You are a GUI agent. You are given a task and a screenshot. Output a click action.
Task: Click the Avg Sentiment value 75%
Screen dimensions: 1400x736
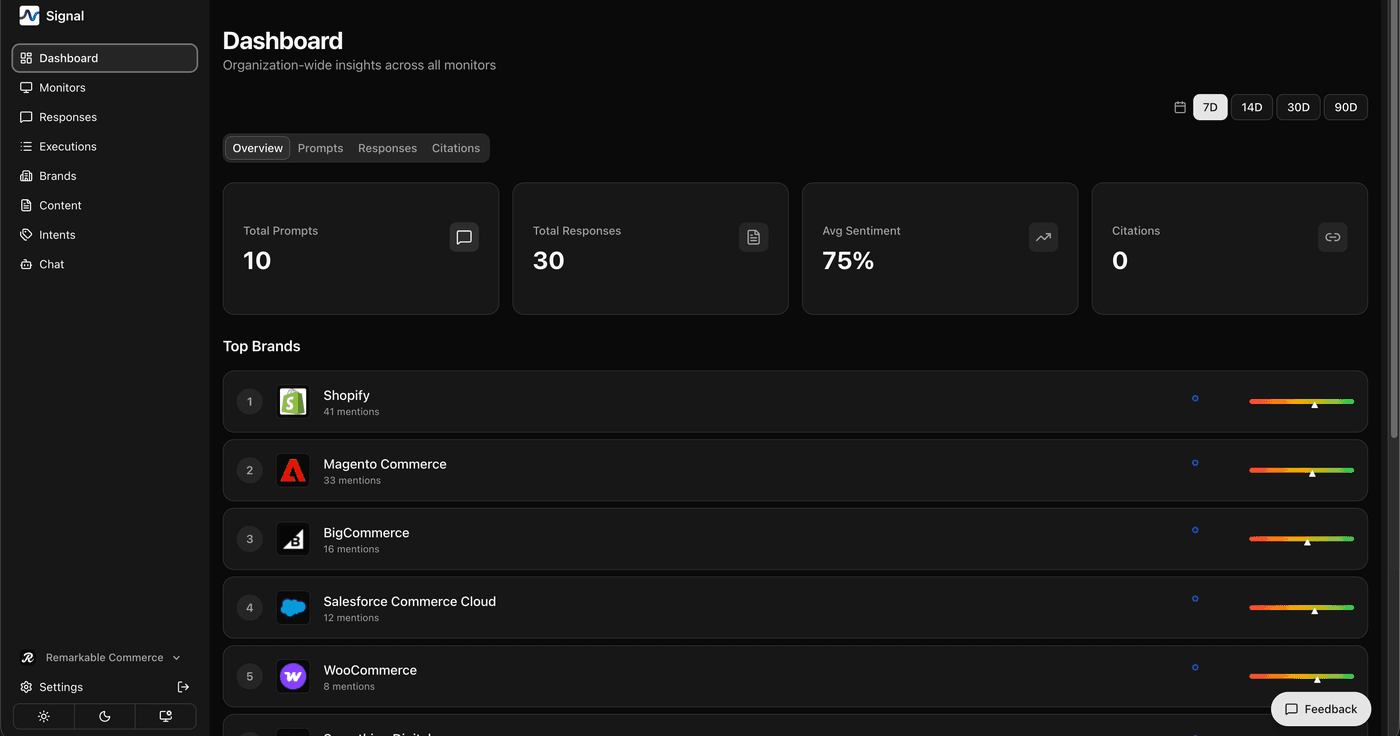[848, 261]
